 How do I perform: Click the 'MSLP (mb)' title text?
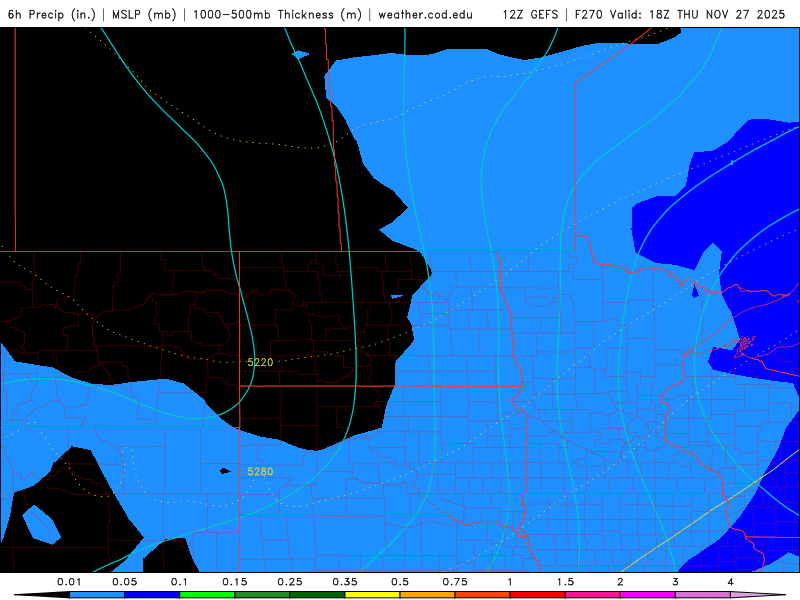click(144, 14)
